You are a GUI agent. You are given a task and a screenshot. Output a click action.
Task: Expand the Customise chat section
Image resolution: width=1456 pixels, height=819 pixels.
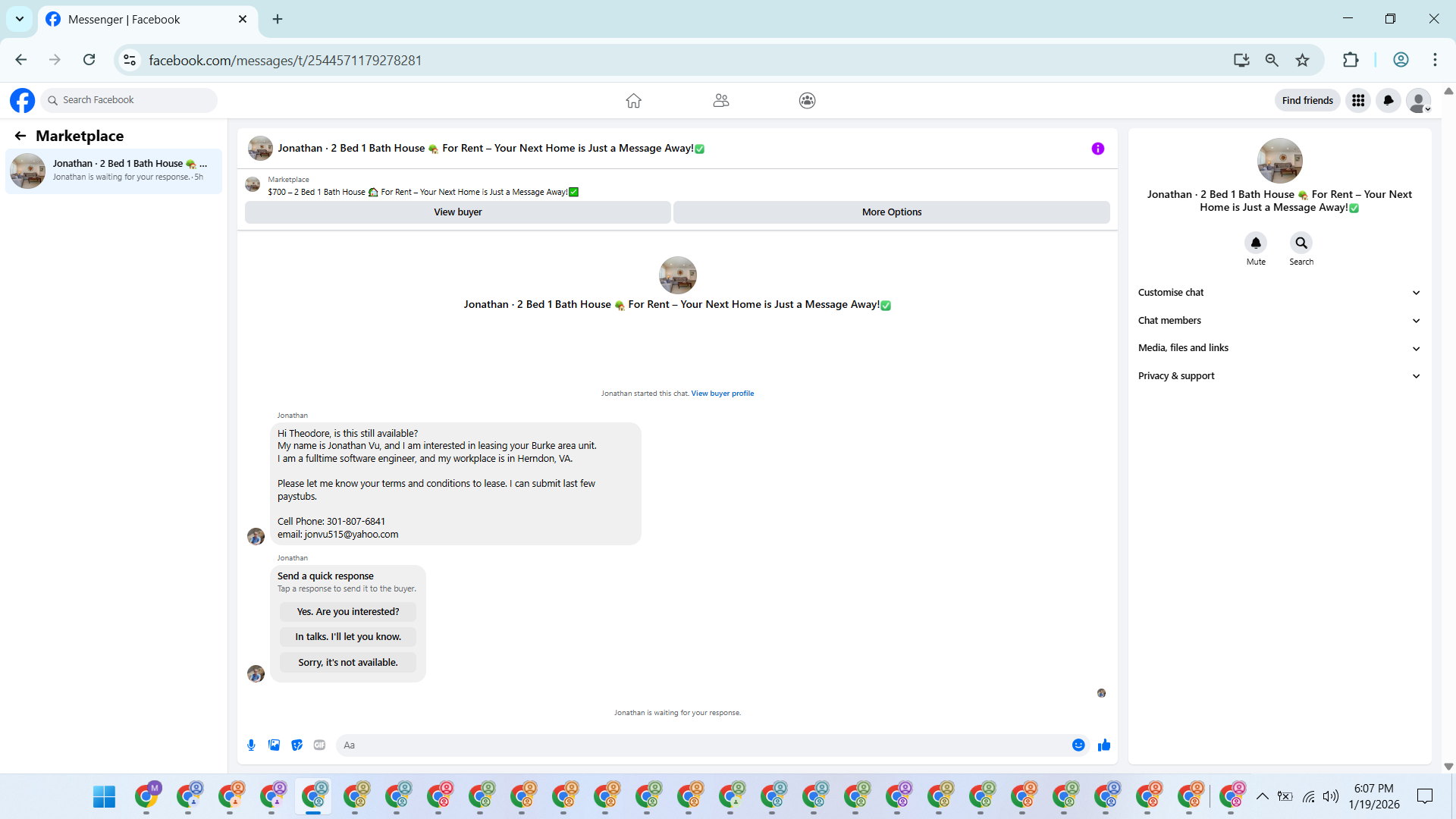point(1278,293)
